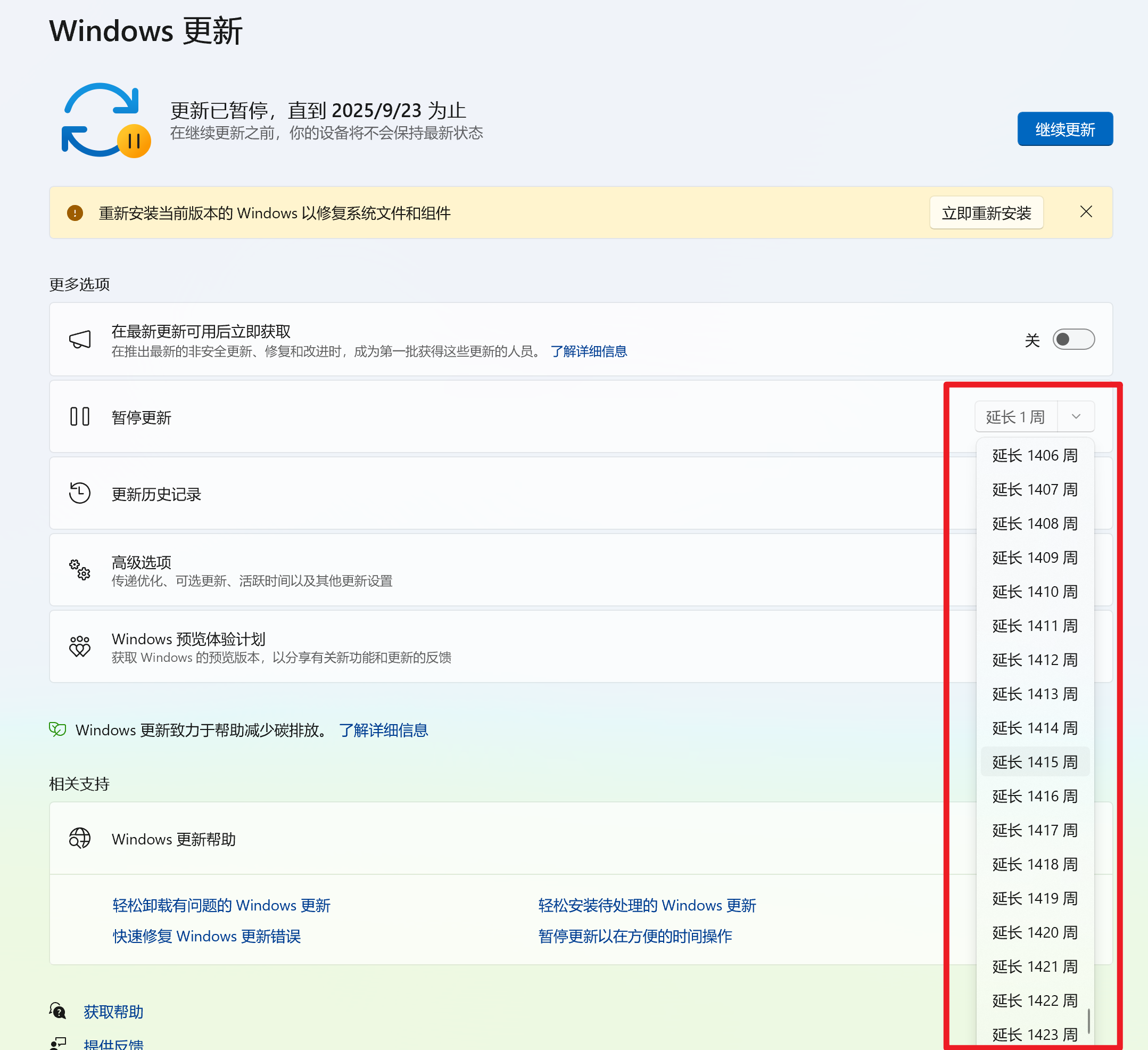Pick 延长 1423 周 entry
This screenshot has height=1050, width=1148.
1035,1035
